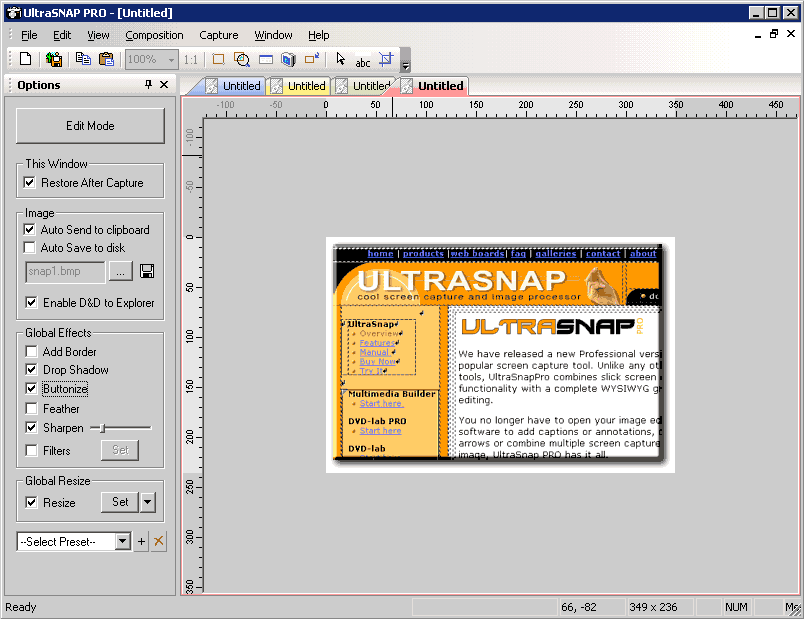The height and width of the screenshot is (619, 804).
Task: Select the arrow pointer tool
Action: (x=340, y=59)
